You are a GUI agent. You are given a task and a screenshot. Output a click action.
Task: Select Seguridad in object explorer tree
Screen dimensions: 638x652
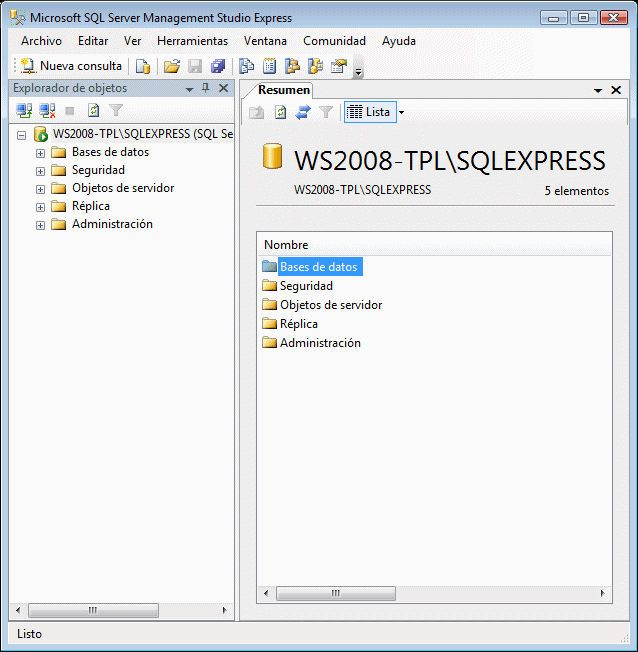pyautogui.click(x=98, y=170)
